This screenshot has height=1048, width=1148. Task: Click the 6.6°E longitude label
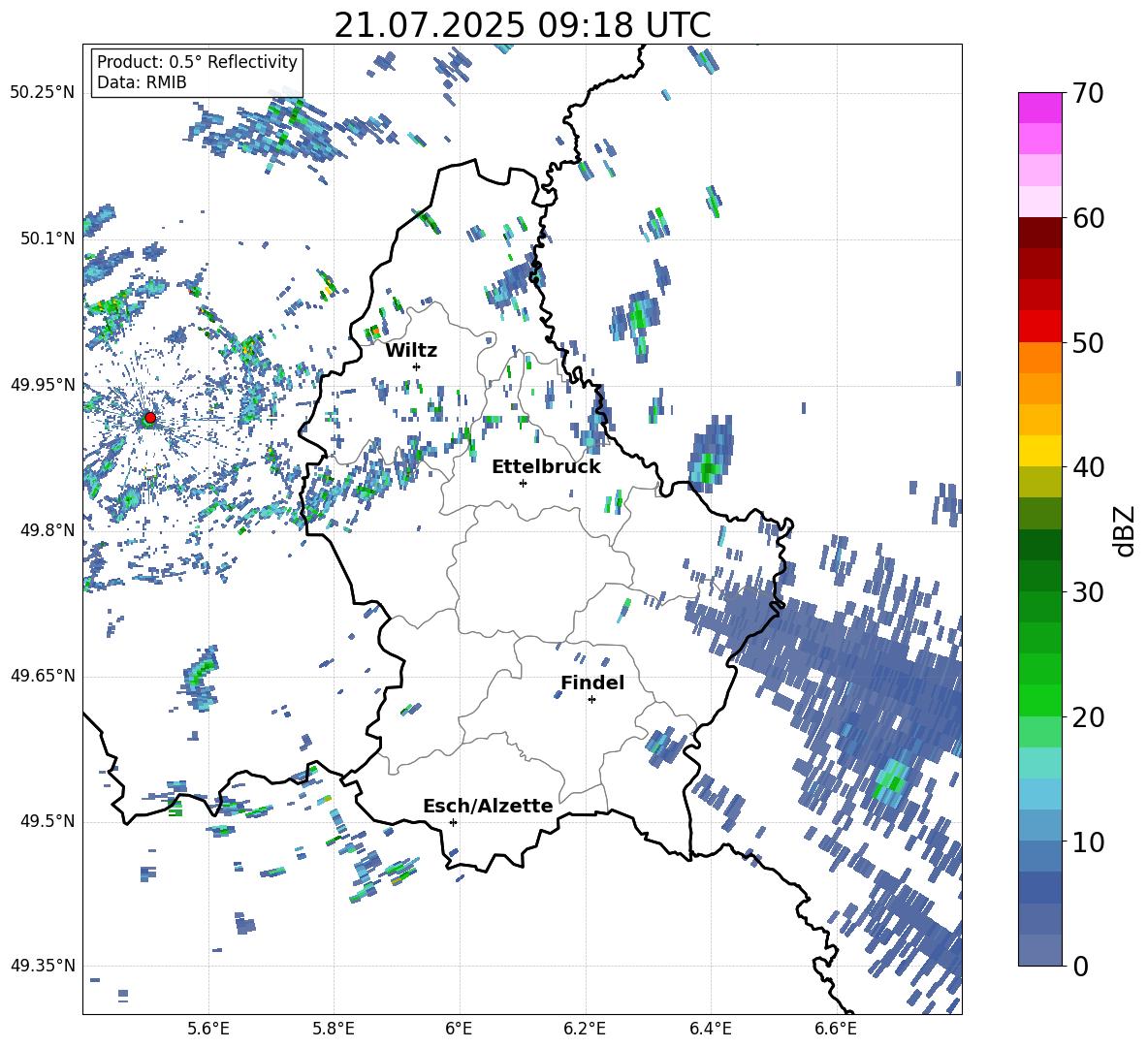point(836,1029)
